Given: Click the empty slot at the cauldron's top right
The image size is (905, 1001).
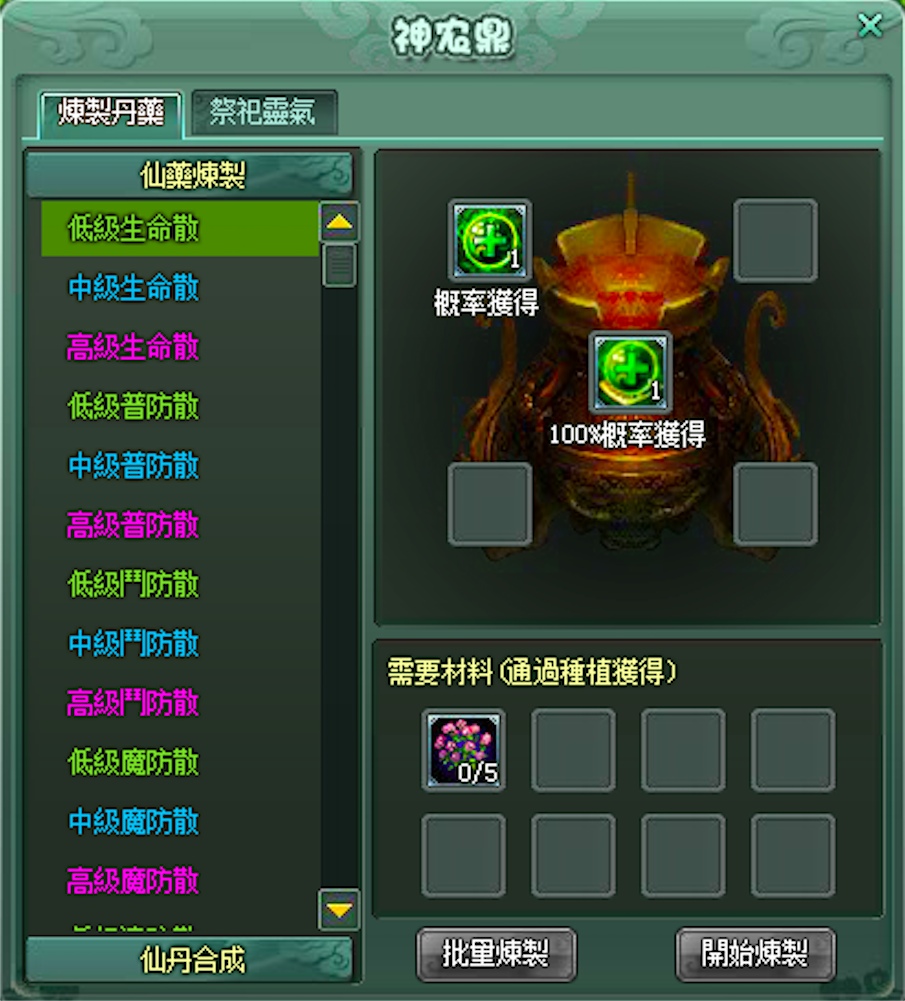Looking at the screenshot, I should [775, 240].
